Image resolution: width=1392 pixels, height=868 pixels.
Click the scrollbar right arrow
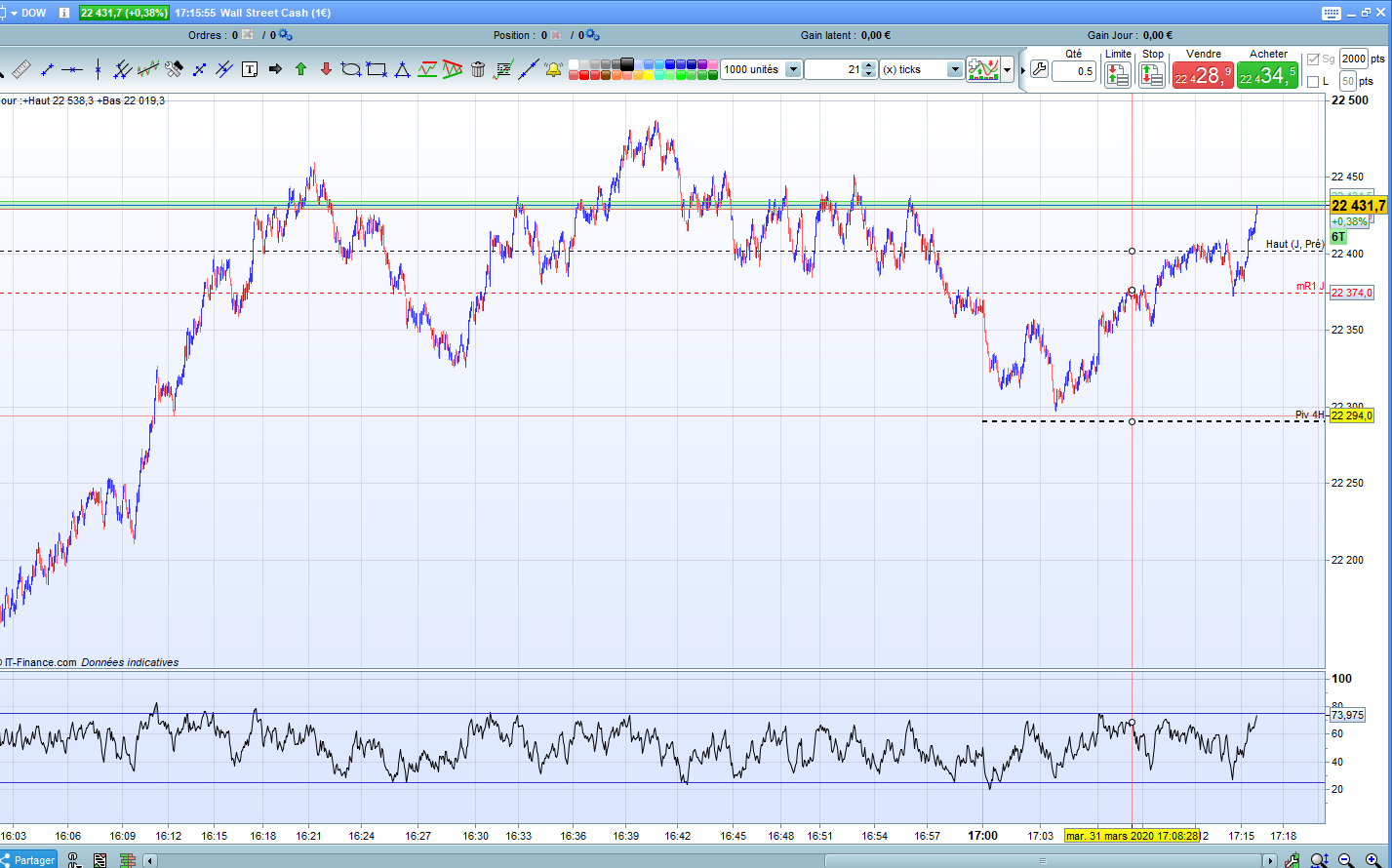[1270, 860]
